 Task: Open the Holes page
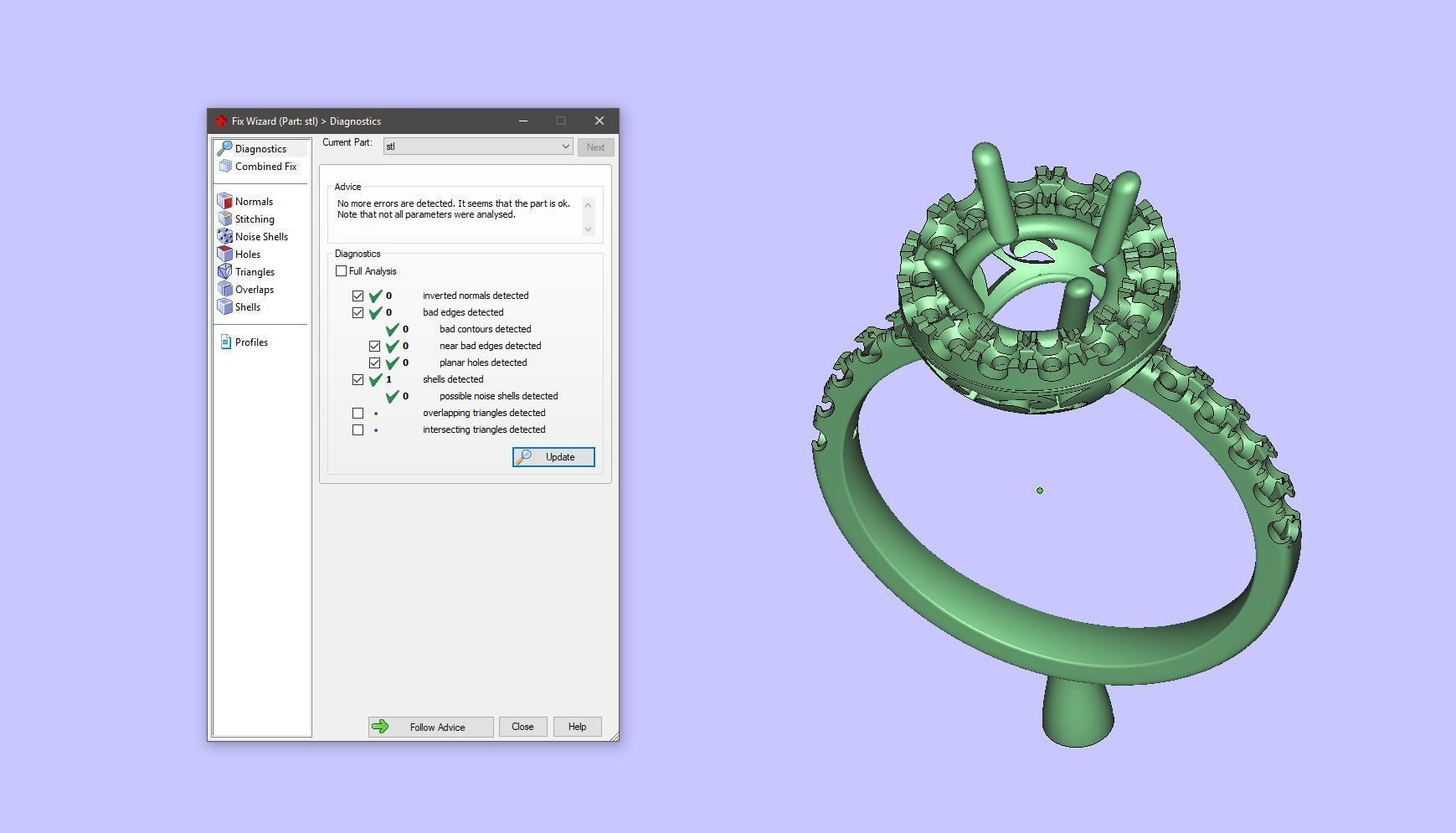248,255
